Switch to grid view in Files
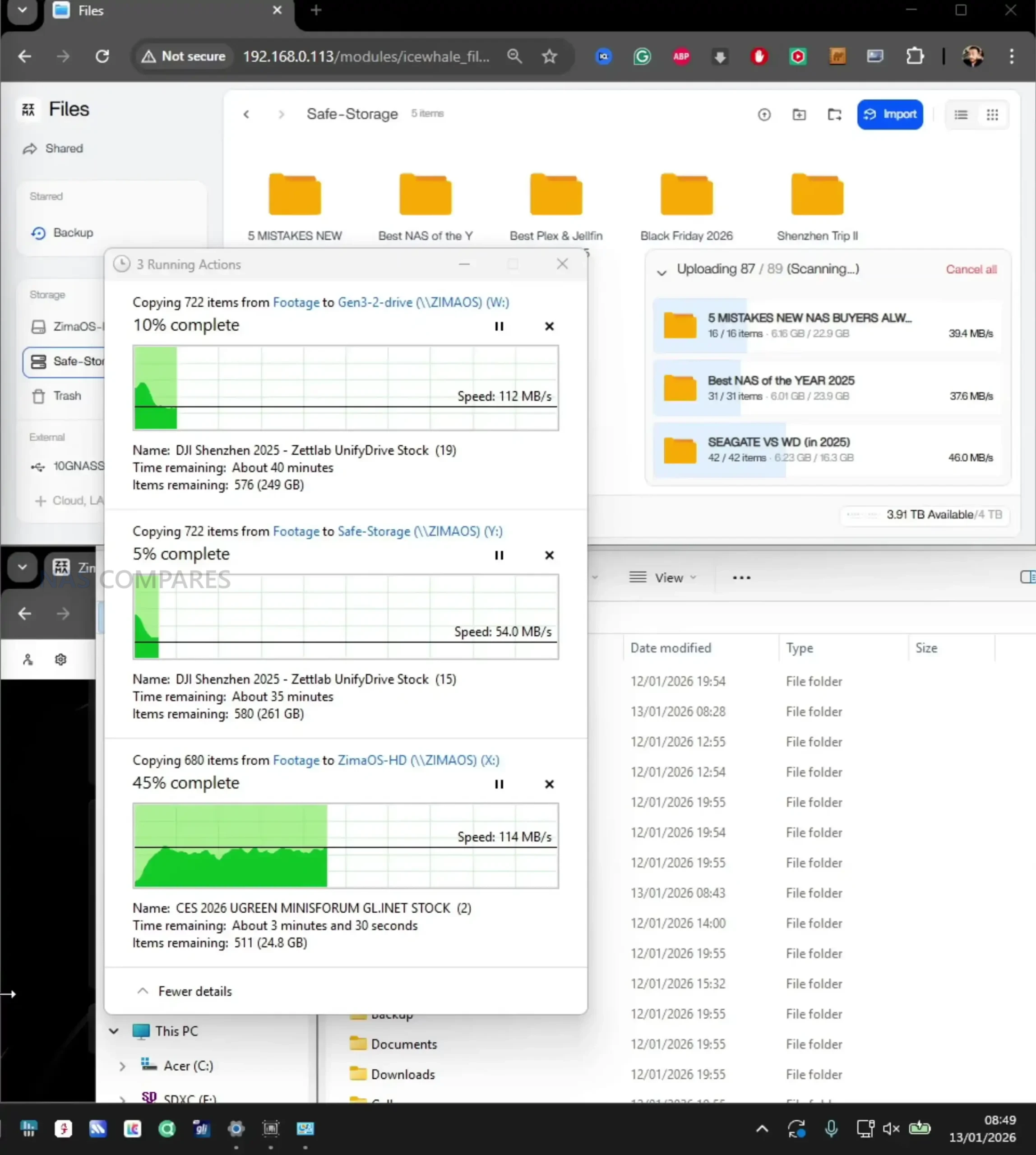The height and width of the screenshot is (1155, 1036). [992, 115]
